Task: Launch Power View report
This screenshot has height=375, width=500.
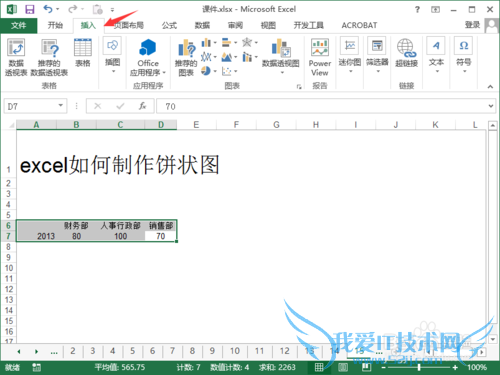Action: (x=320, y=57)
